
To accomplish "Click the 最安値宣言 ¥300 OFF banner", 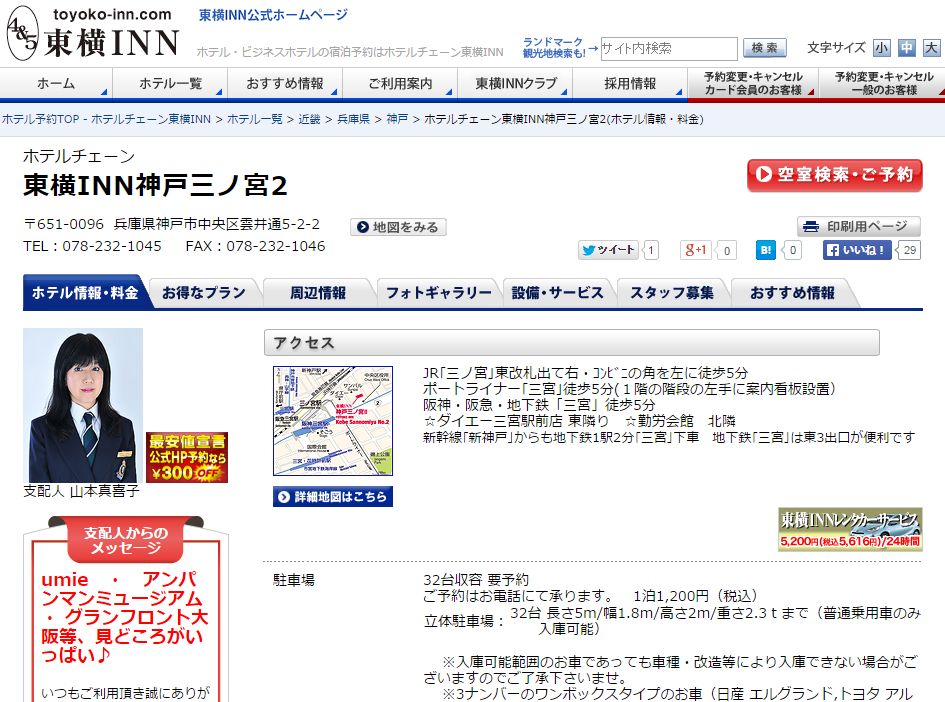I will coord(187,457).
